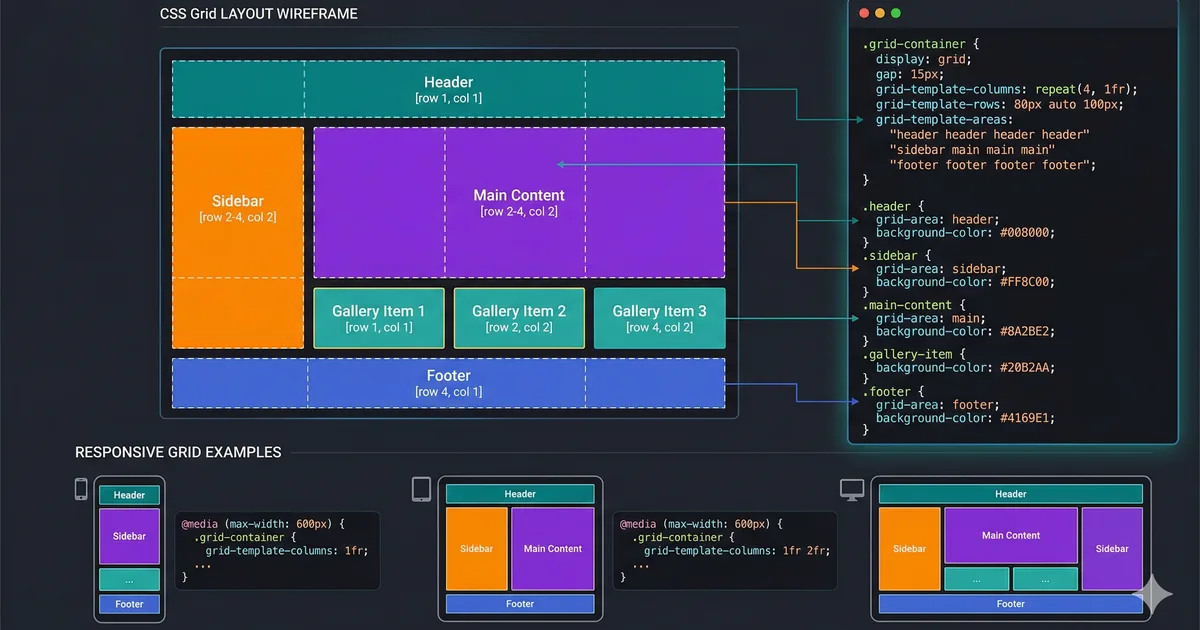Click the Footer block in the wireframe
Viewport: 1200px width, 630px height.
click(x=448, y=383)
